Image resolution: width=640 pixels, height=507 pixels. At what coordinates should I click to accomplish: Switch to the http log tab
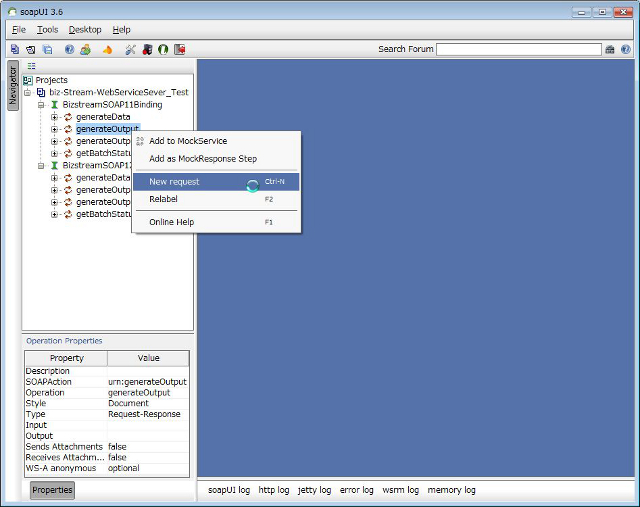point(273,490)
